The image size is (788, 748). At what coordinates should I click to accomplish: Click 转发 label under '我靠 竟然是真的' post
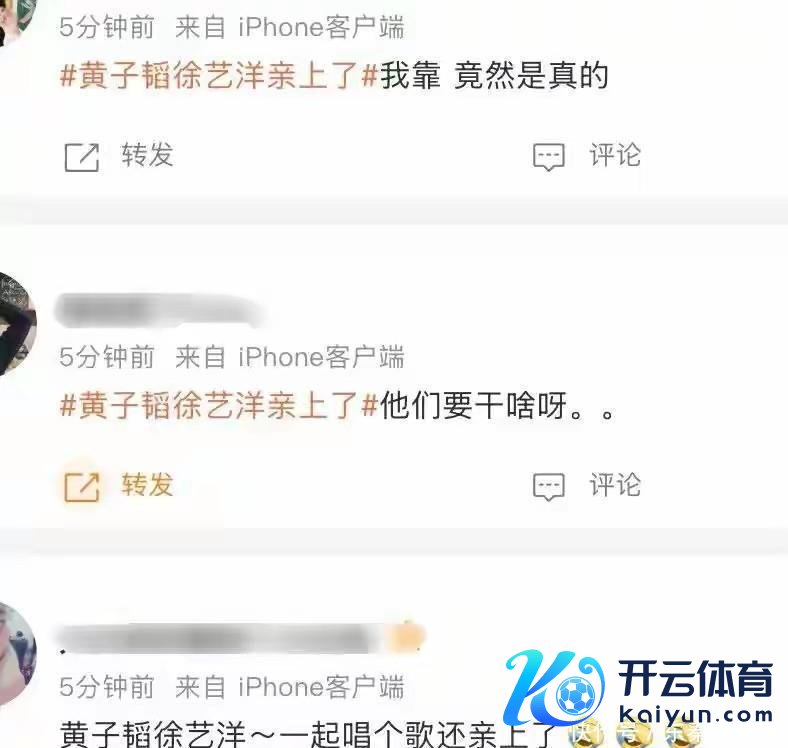point(147,154)
